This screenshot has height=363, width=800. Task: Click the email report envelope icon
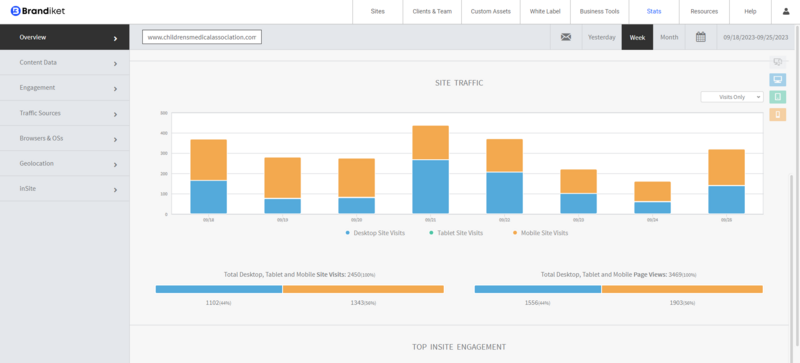point(566,37)
